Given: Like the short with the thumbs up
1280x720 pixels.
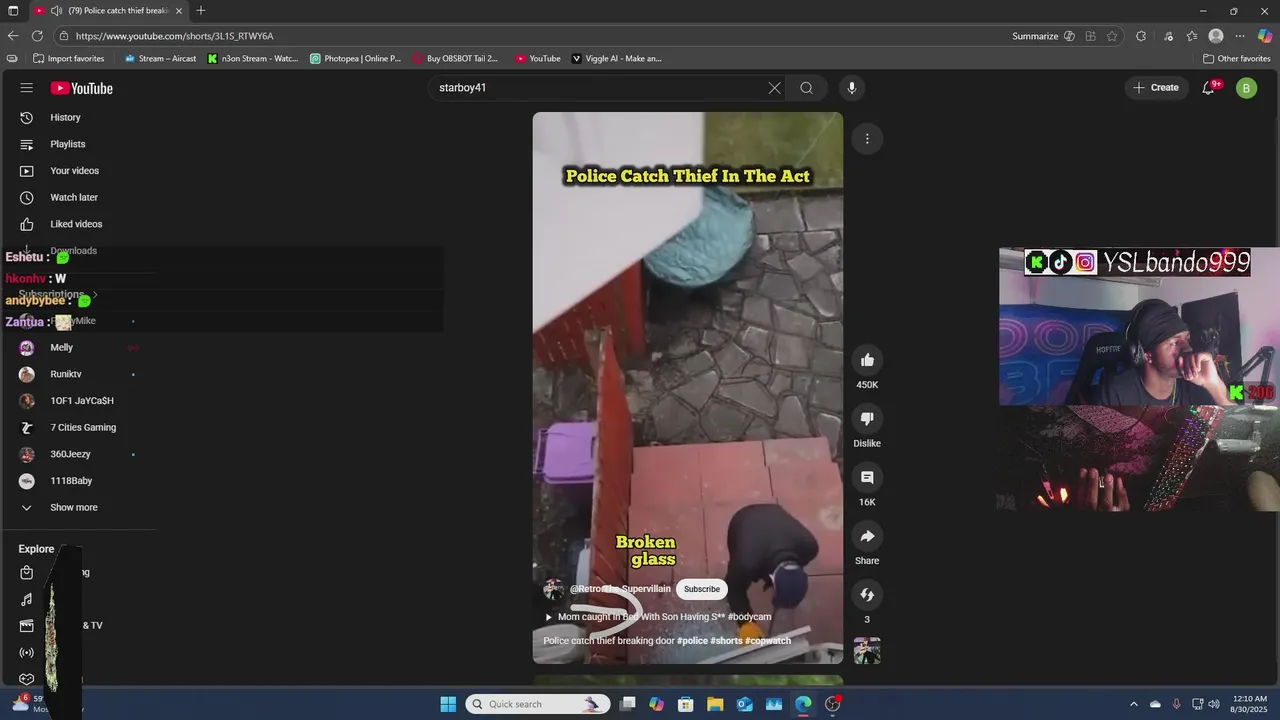Looking at the screenshot, I should point(867,360).
